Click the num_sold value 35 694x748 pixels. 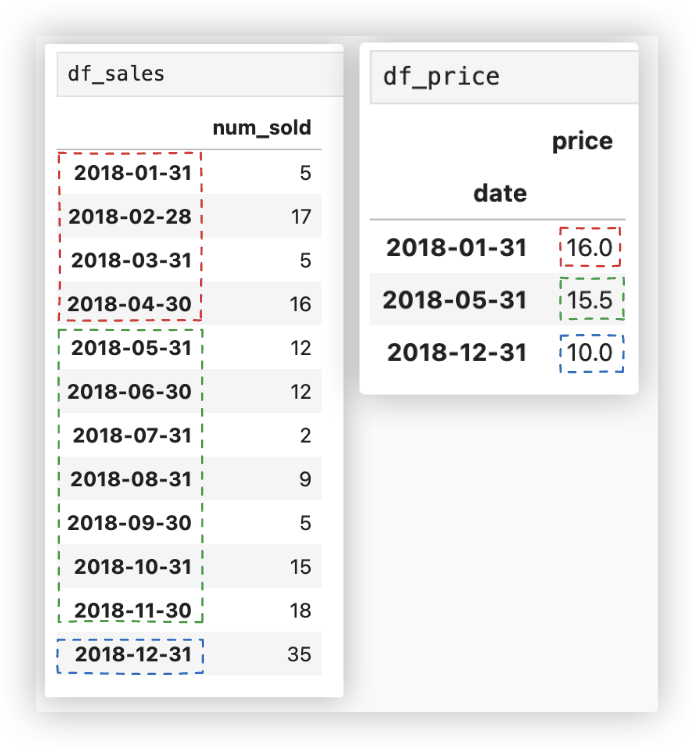(x=300, y=655)
